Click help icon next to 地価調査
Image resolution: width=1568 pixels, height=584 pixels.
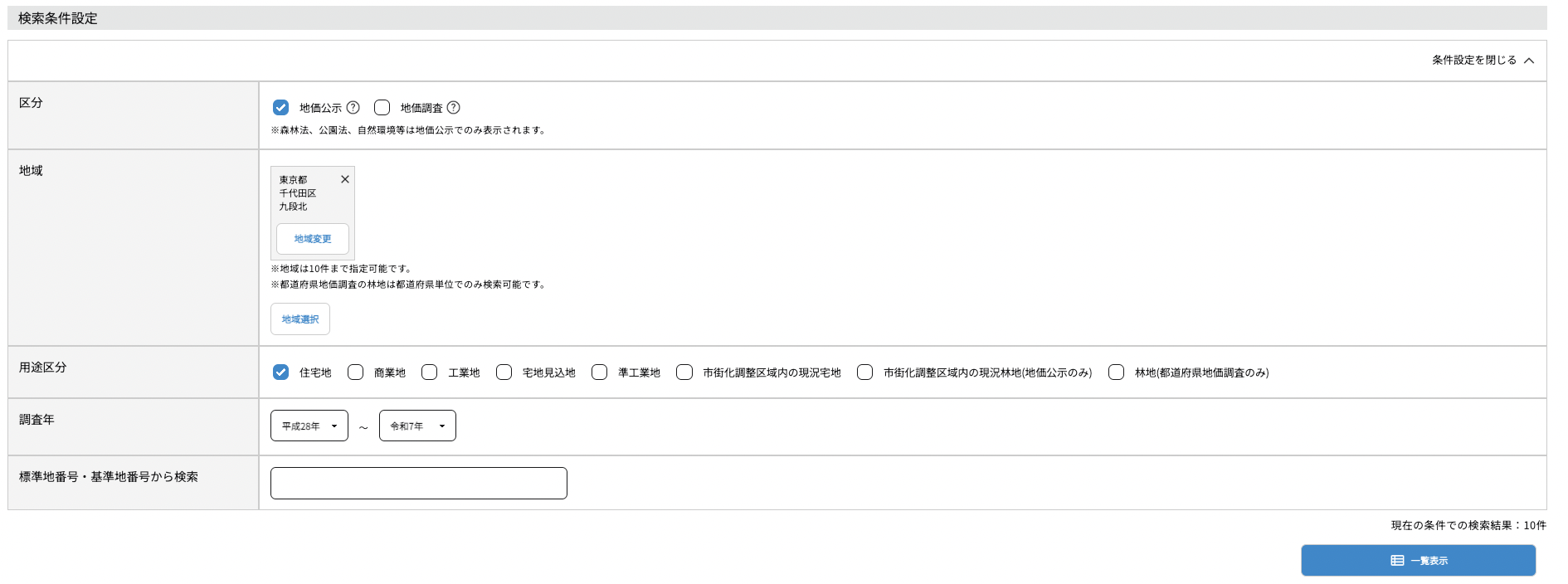point(454,108)
